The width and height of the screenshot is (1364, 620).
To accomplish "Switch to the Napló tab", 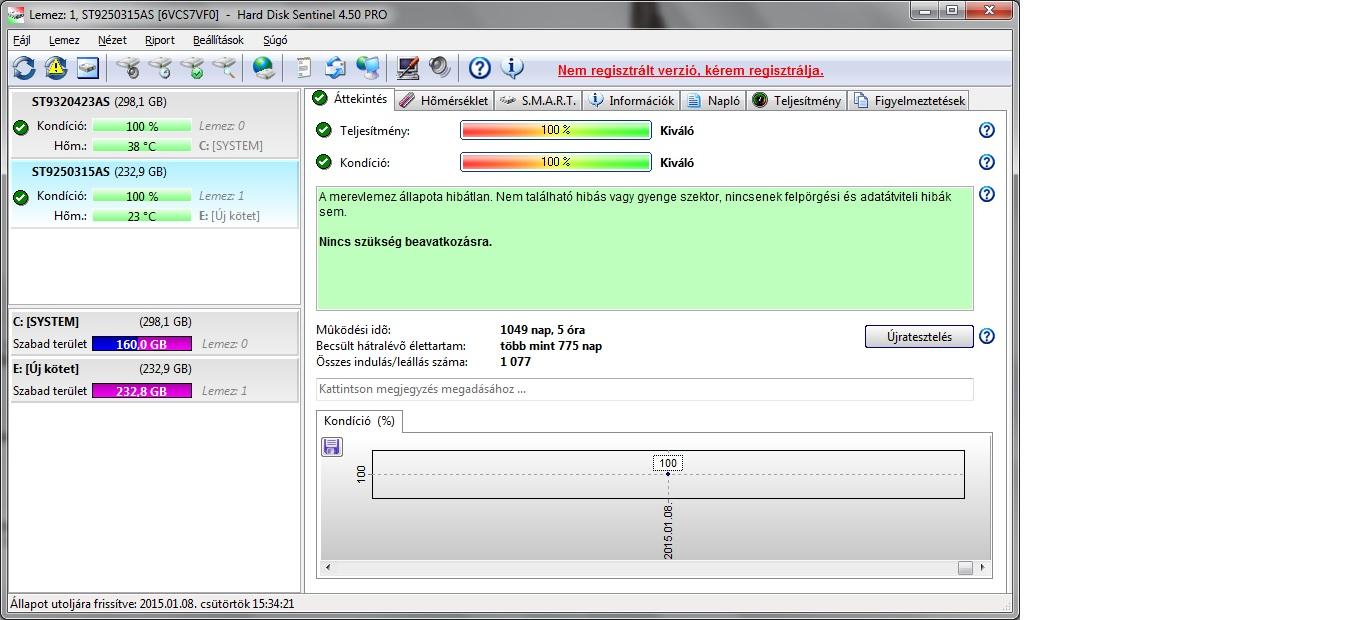I will (x=713, y=100).
